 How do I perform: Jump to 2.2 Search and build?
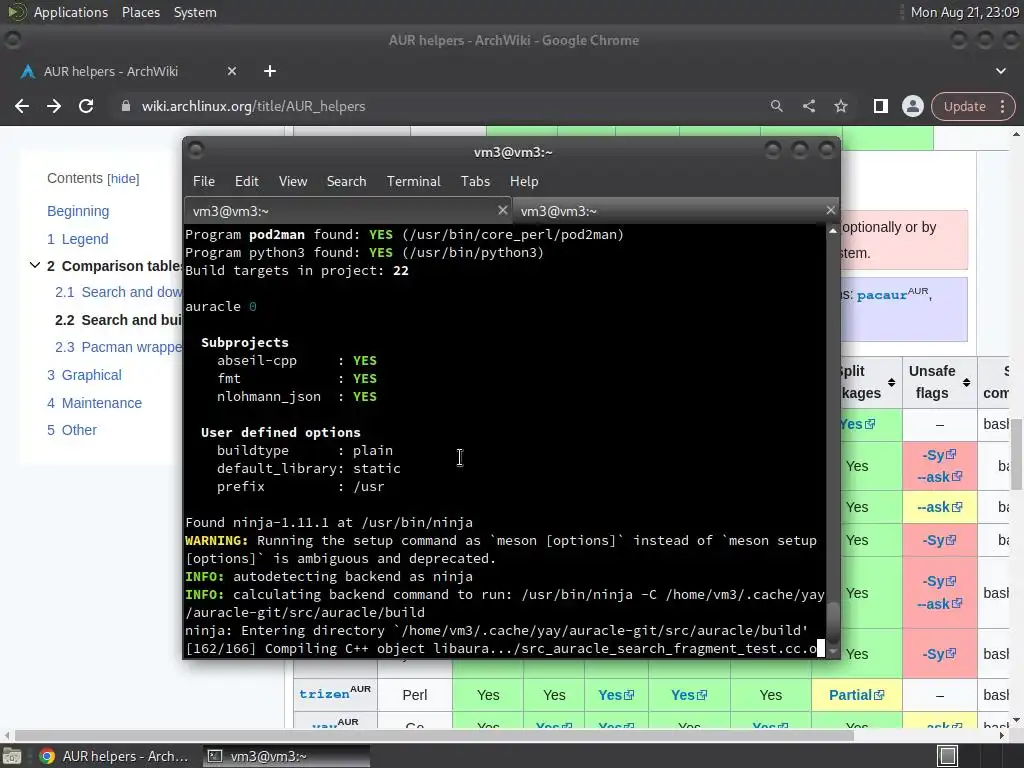(118, 320)
